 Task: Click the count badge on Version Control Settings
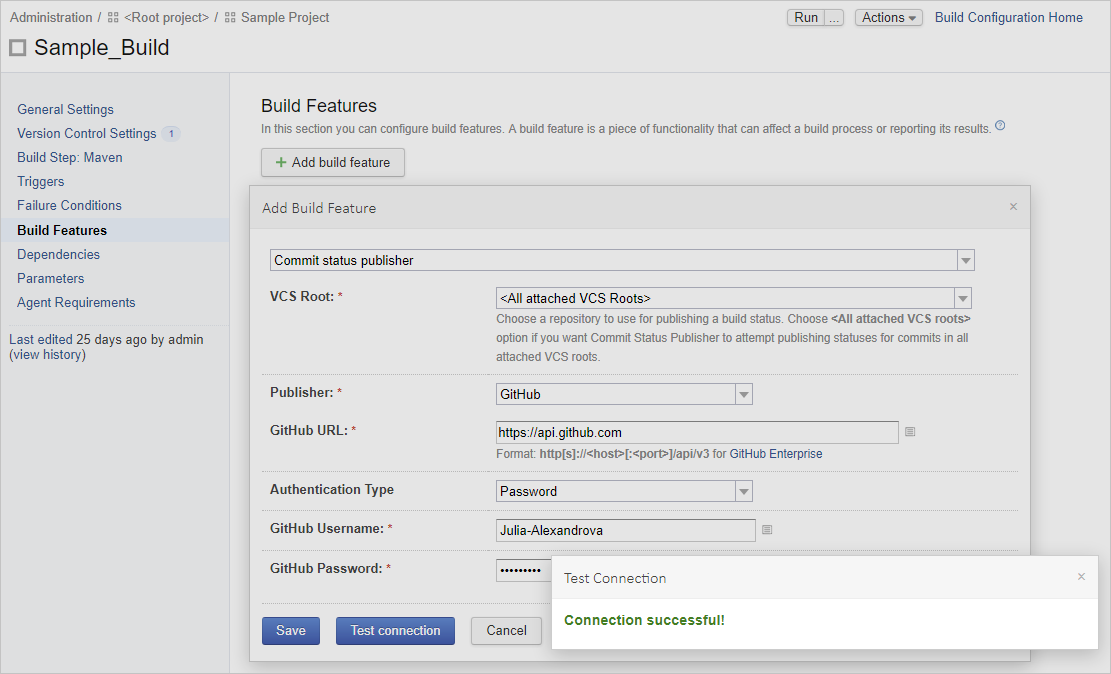coord(171,133)
